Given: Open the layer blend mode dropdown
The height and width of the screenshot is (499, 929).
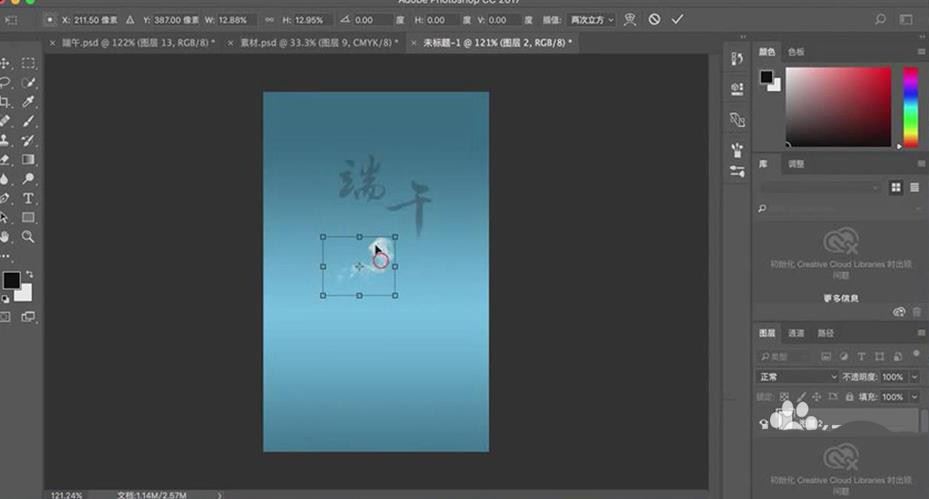Looking at the screenshot, I should 797,377.
